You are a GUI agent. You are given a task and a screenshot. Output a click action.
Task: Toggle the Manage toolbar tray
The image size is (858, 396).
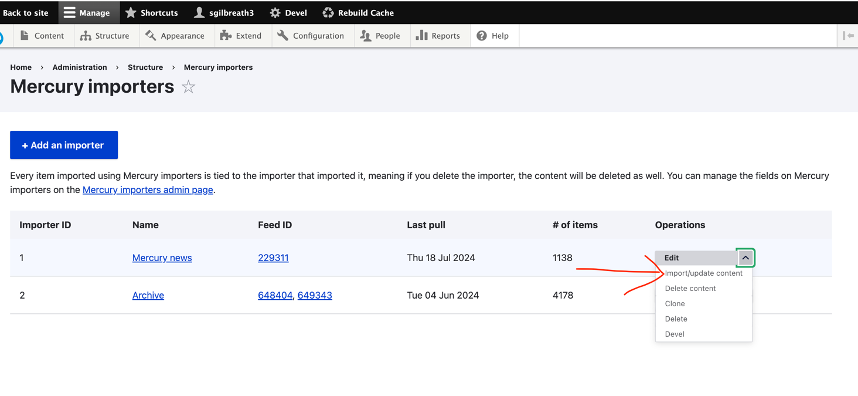86,13
